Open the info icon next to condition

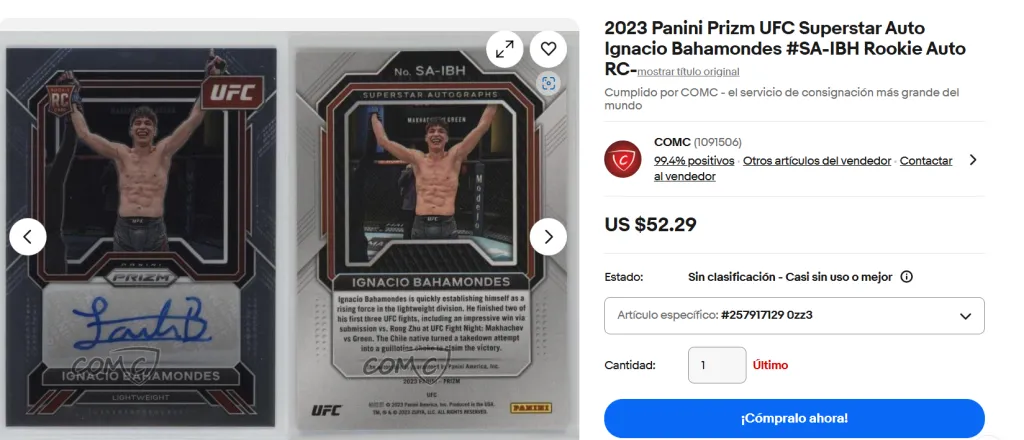click(x=906, y=277)
